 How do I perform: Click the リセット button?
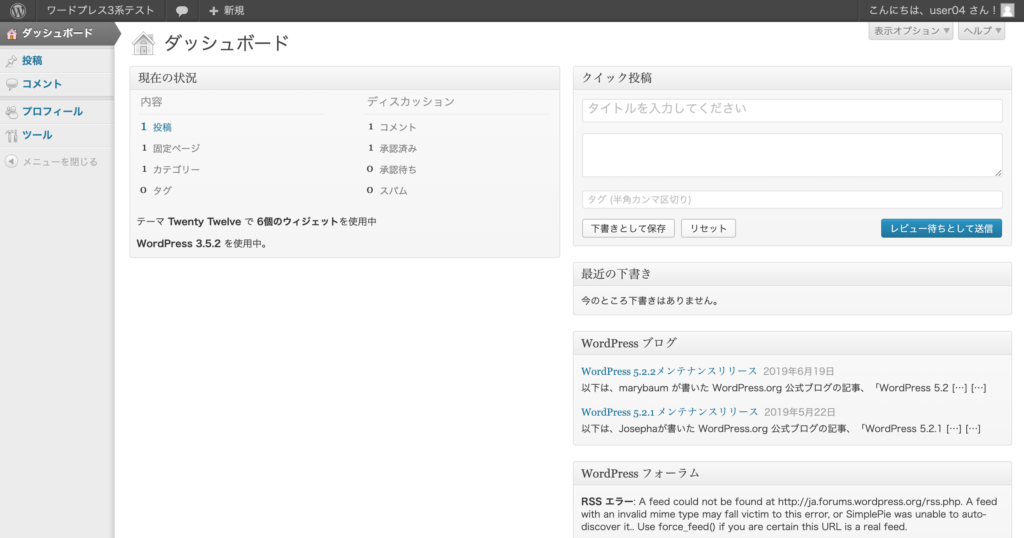click(x=709, y=228)
